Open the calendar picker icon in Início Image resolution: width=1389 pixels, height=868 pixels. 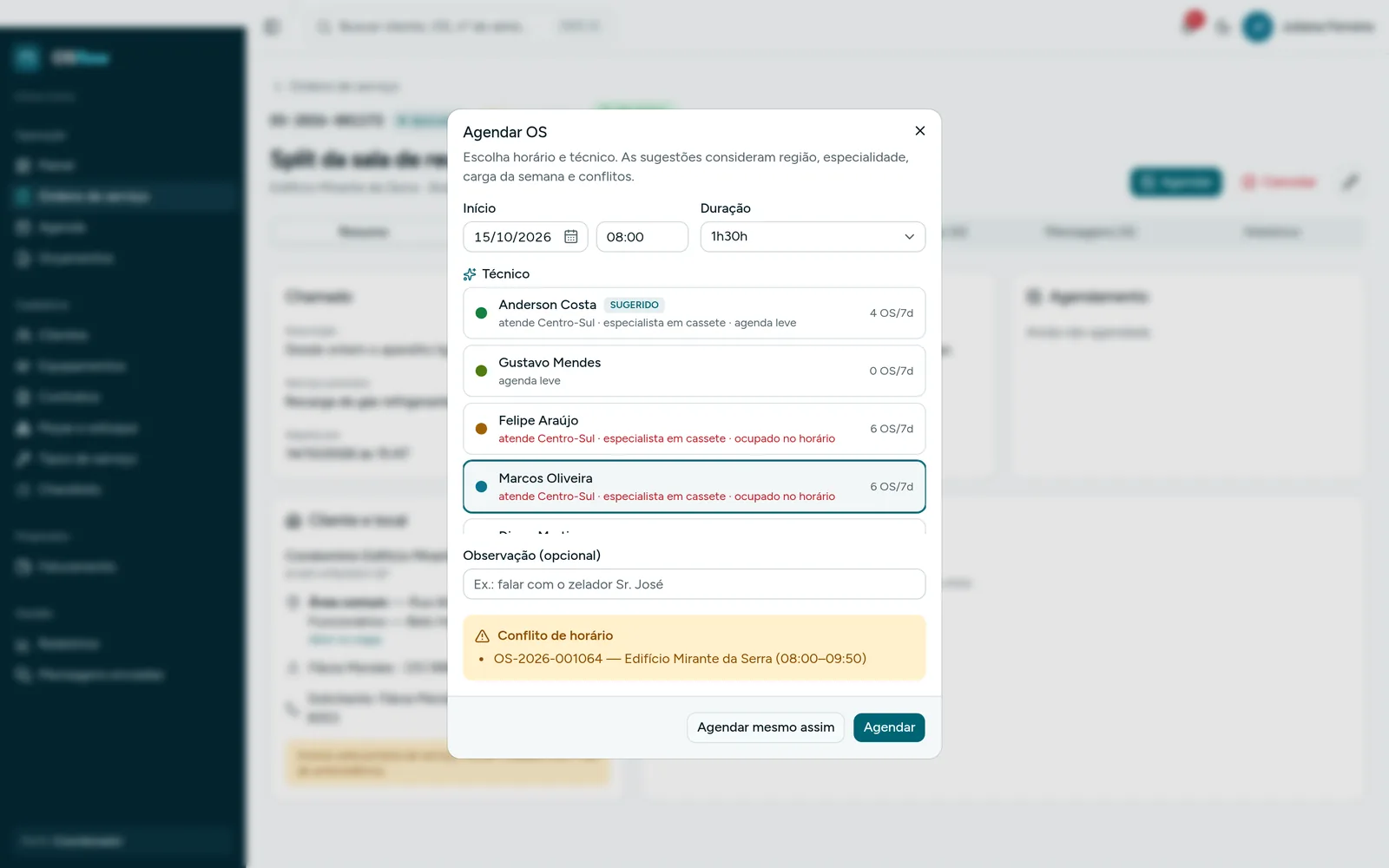[571, 237]
